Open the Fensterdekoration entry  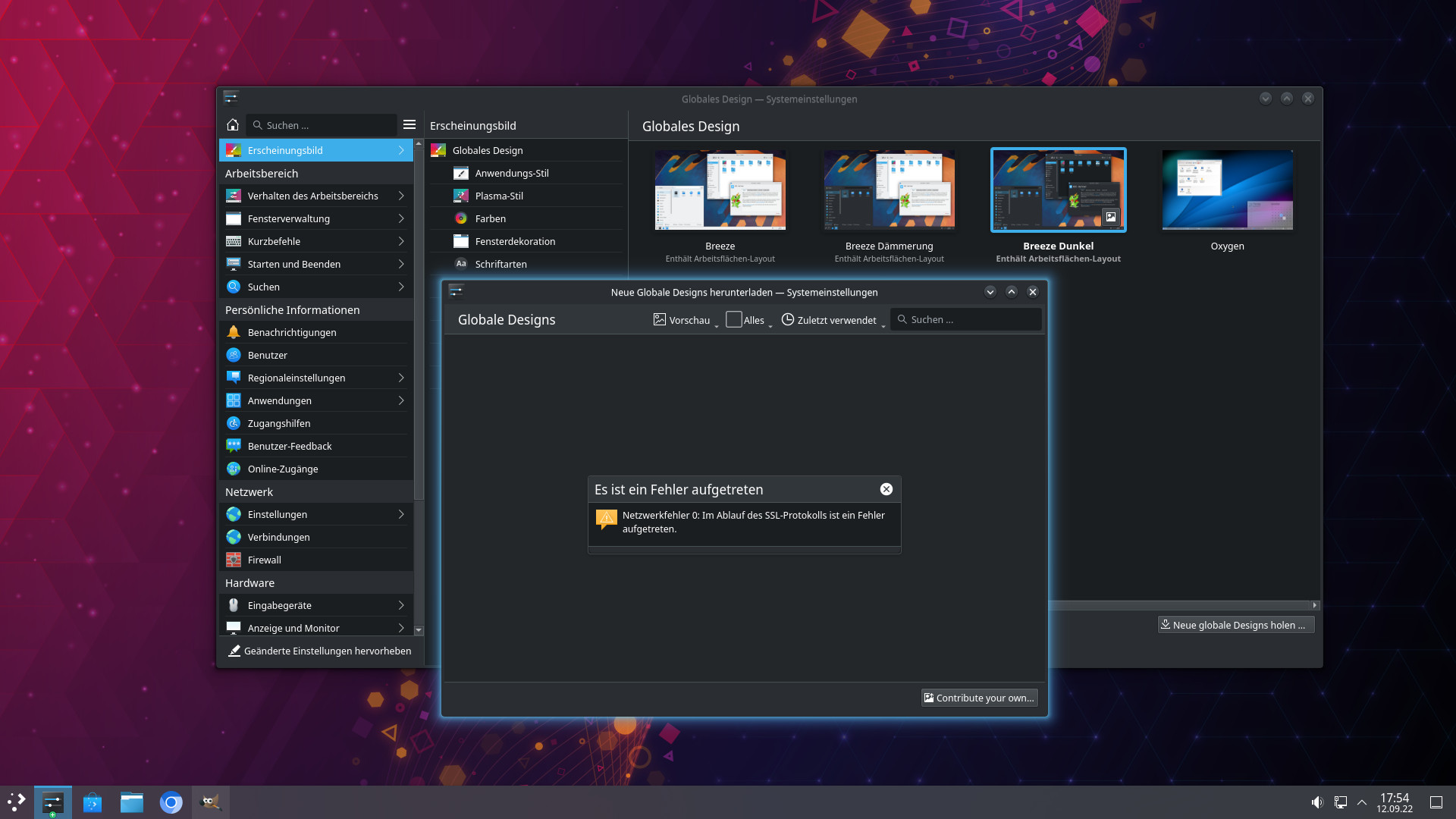(x=515, y=241)
